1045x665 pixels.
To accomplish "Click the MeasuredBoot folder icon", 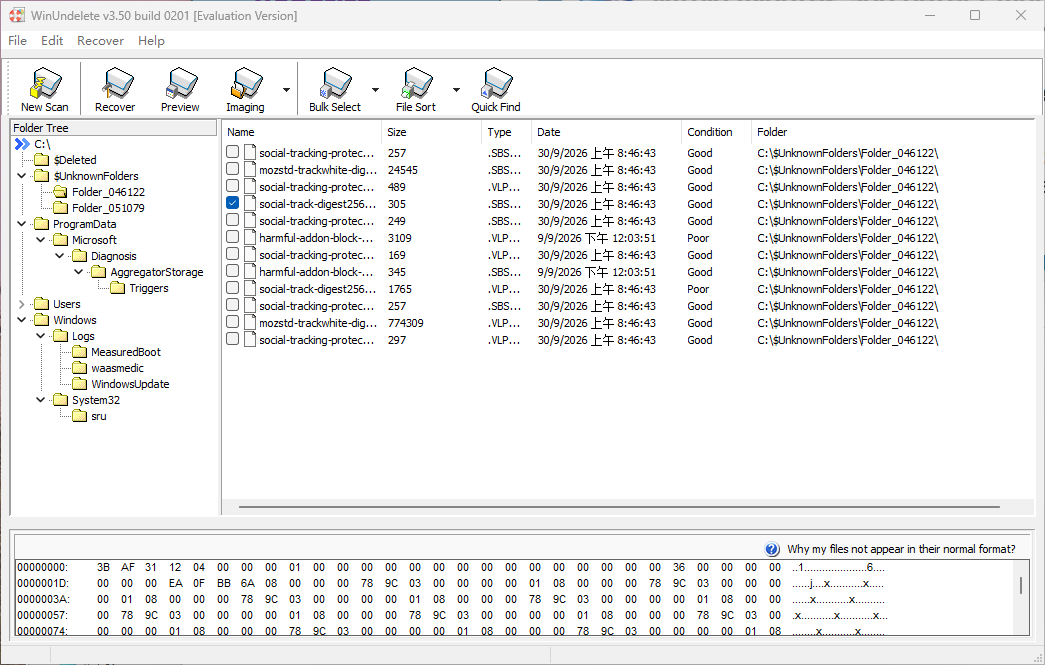I will (x=80, y=352).
